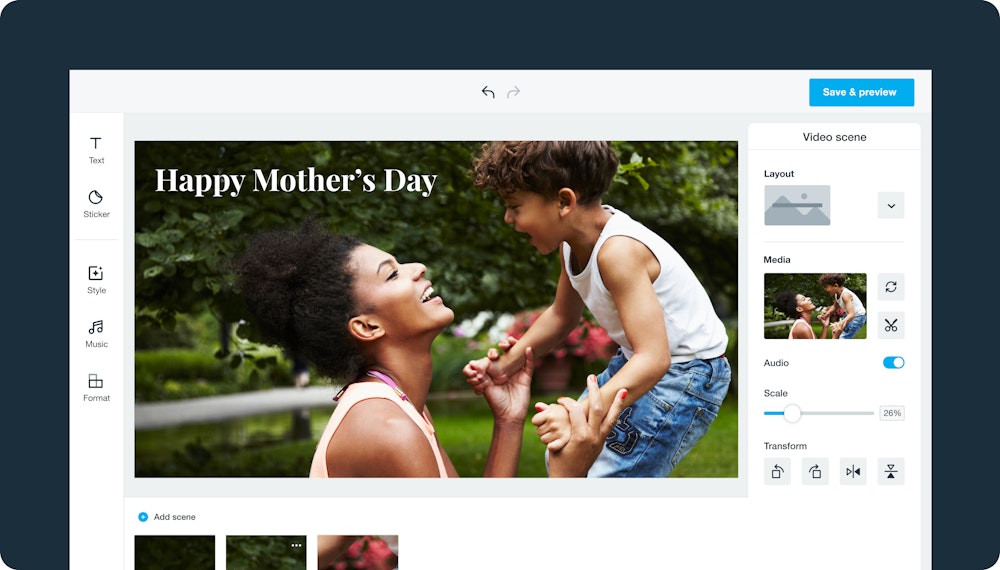Redo the last action
This screenshot has height=570, width=1000.
tap(513, 92)
